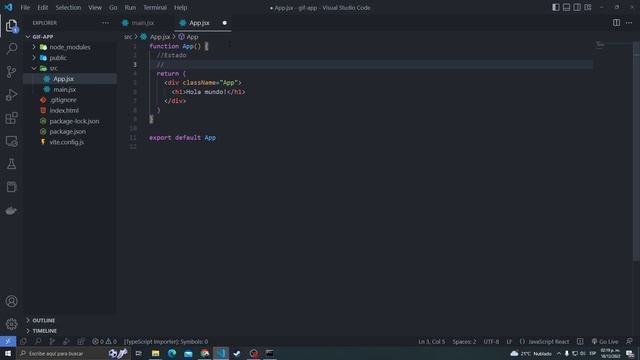Open the Source Control view
This screenshot has width=640, height=360.
[11, 72]
